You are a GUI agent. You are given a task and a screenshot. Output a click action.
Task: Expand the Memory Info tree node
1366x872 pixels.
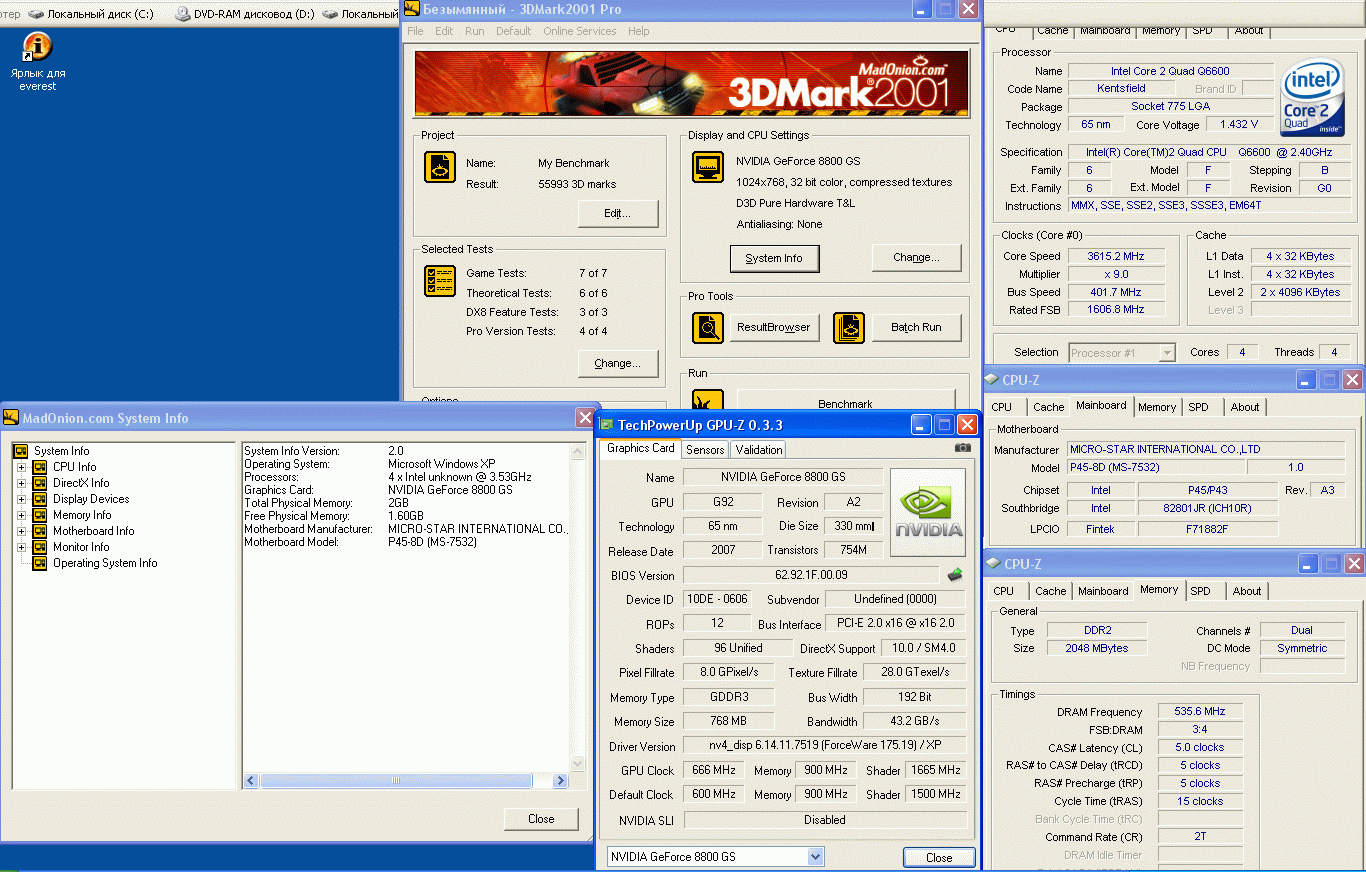point(21,515)
